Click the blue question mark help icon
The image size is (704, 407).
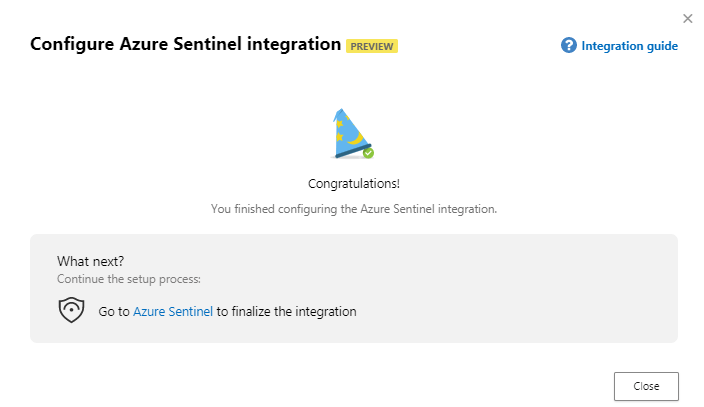pos(569,46)
